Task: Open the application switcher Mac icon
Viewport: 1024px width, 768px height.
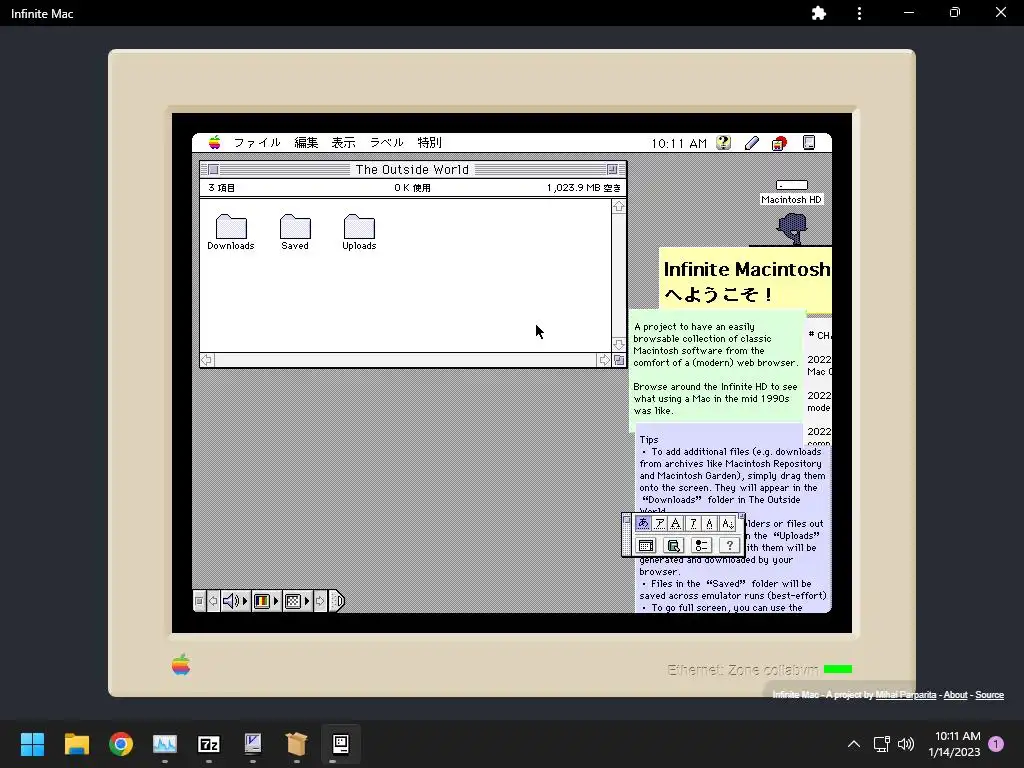Action: 809,142
